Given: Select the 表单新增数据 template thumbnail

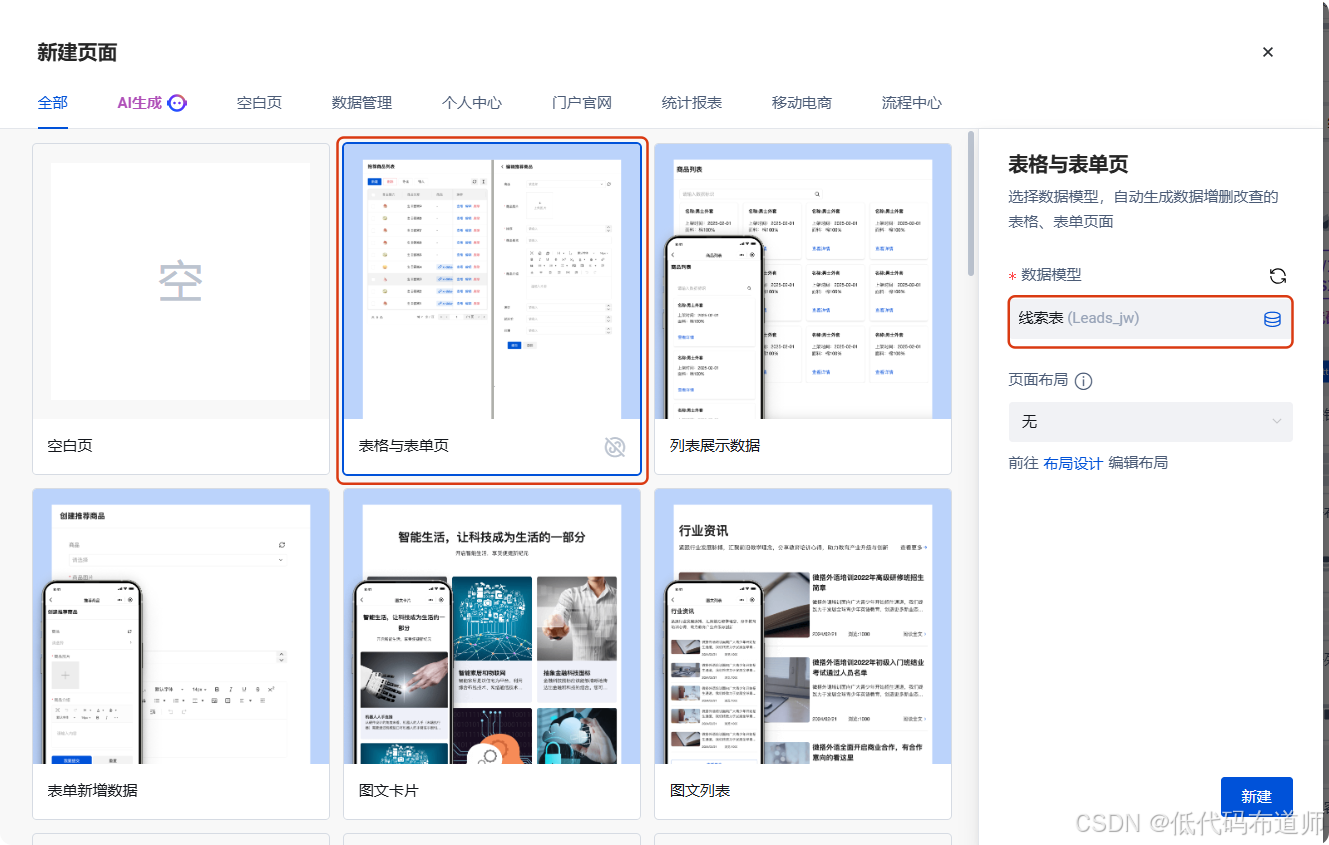Looking at the screenshot, I should (x=181, y=627).
